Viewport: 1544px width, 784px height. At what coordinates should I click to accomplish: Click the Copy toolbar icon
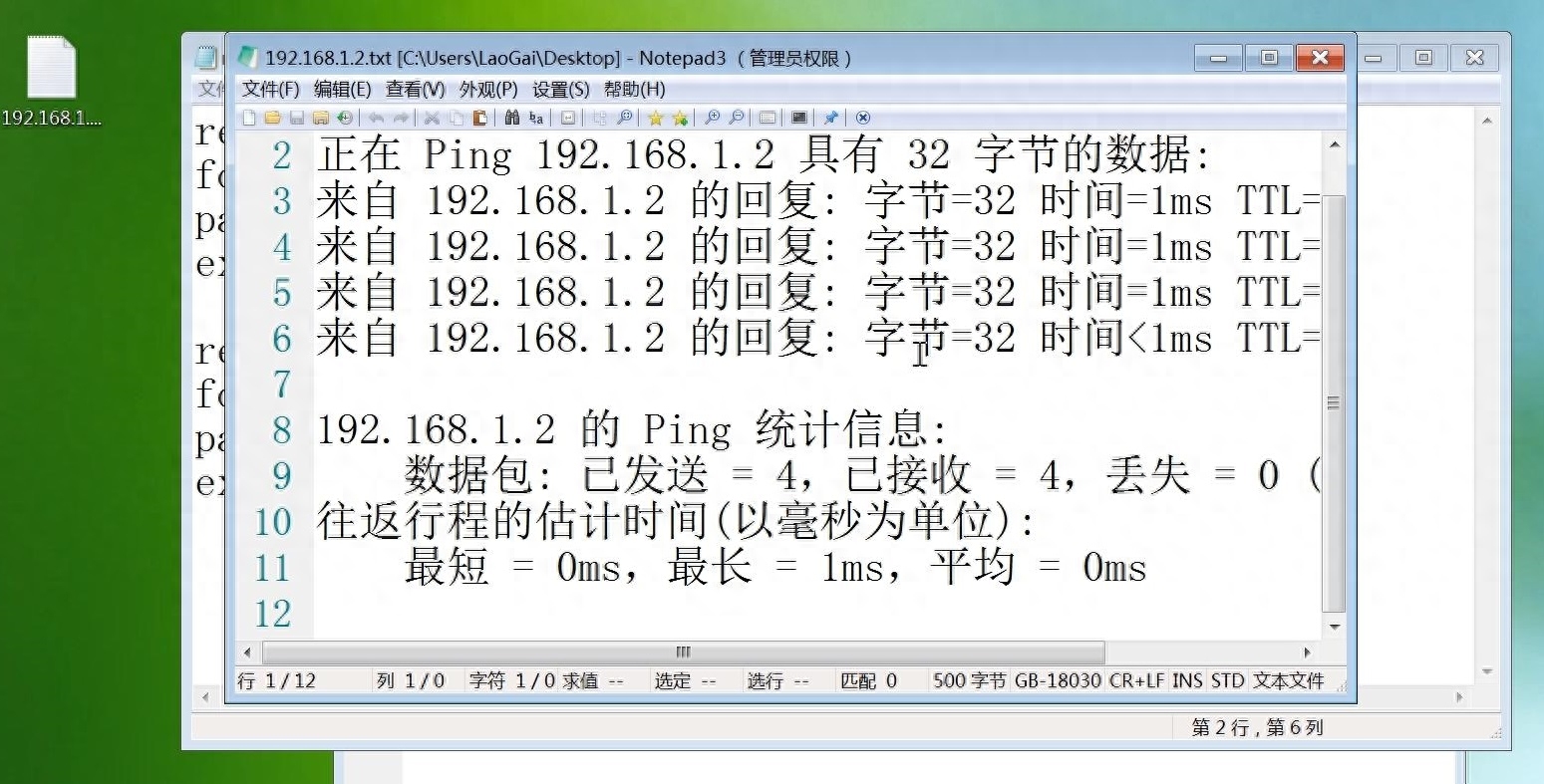tap(456, 118)
